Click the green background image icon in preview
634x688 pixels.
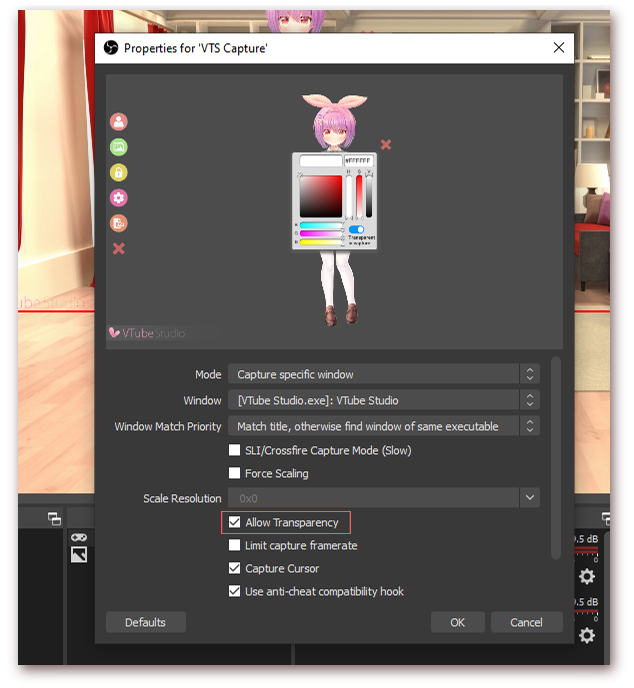[x=118, y=147]
